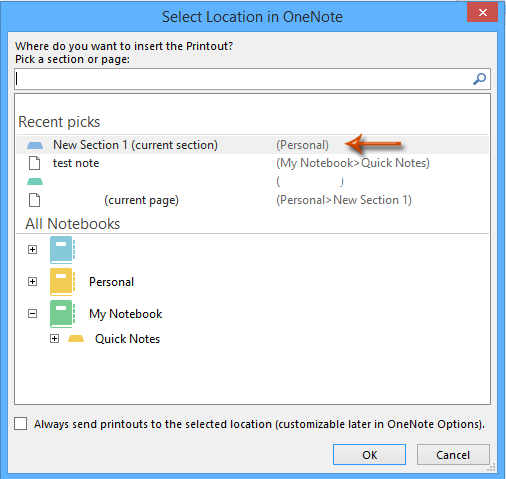This screenshot has height=479, width=506.
Task: Select the unnamed teal section icon
Action: (35, 181)
